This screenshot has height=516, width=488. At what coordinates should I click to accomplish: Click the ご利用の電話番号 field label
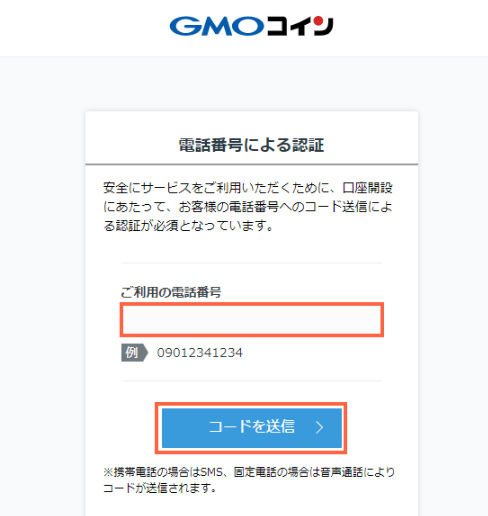(171, 292)
